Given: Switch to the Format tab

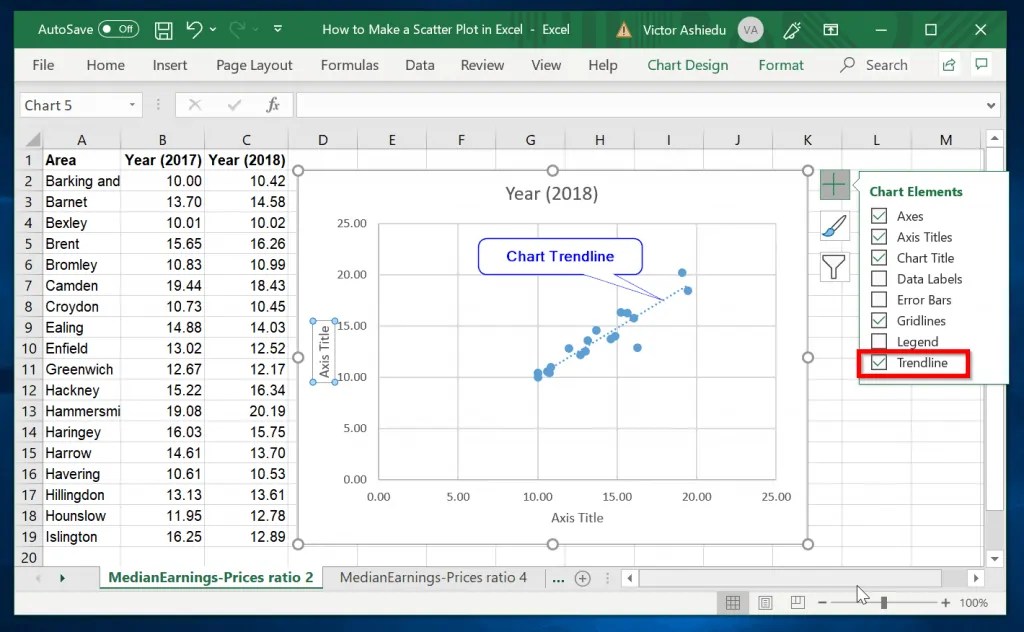Looking at the screenshot, I should pyautogui.click(x=780, y=65).
